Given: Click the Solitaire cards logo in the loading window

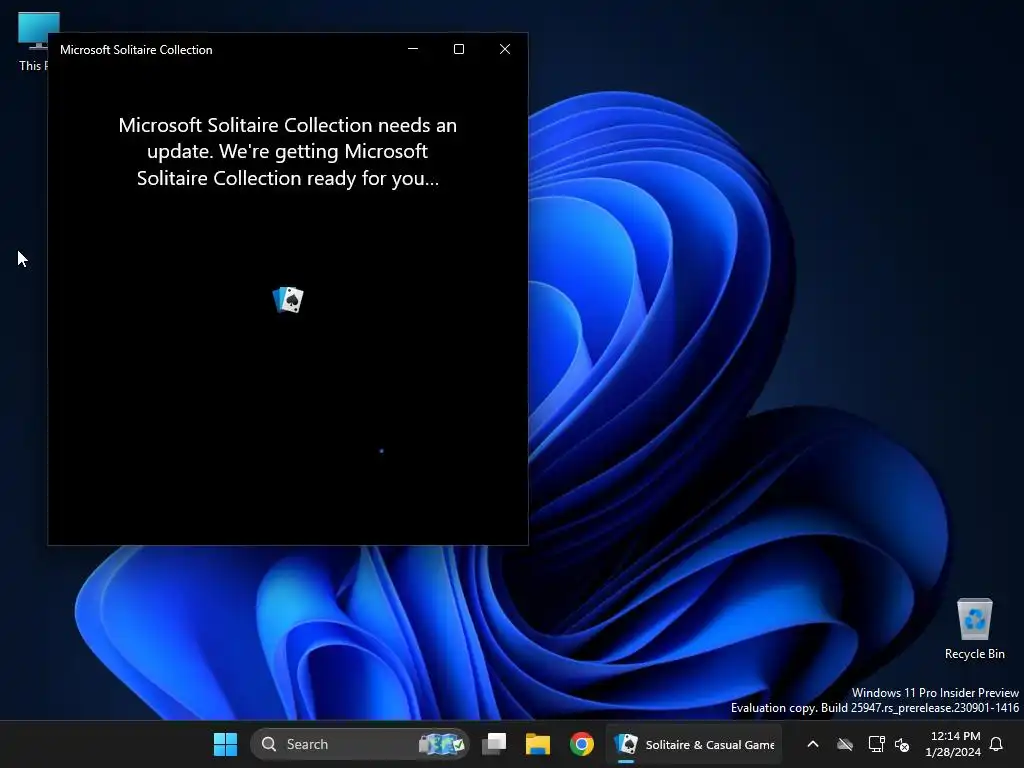Looking at the screenshot, I should click(288, 300).
